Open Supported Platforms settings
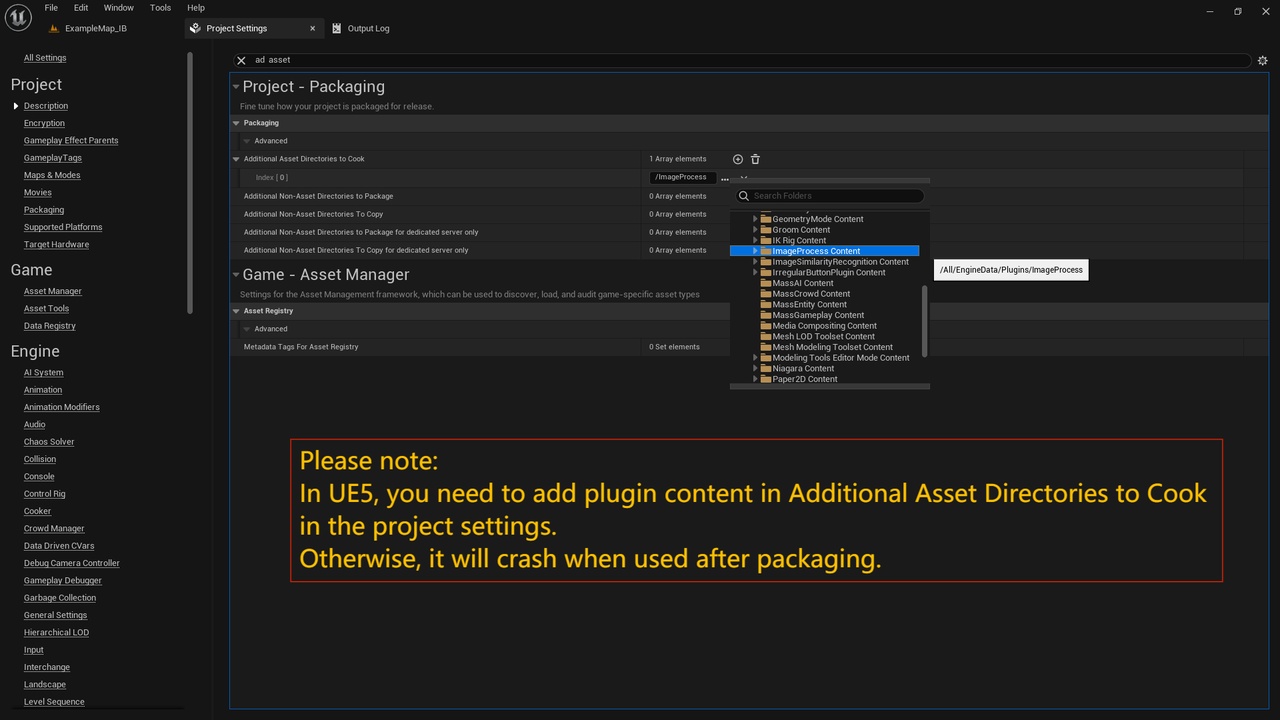This screenshot has width=1280, height=720. coord(63,227)
